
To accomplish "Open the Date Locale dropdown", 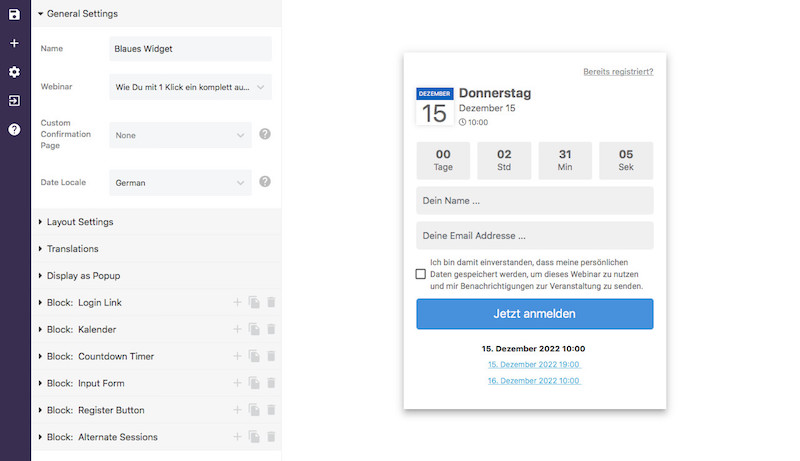I will [x=180, y=183].
